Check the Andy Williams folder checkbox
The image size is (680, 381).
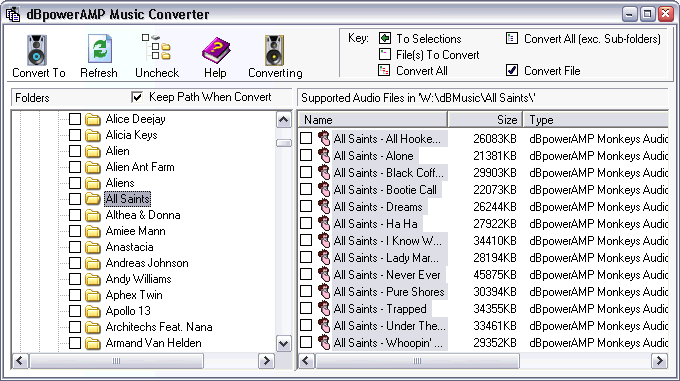pos(75,279)
